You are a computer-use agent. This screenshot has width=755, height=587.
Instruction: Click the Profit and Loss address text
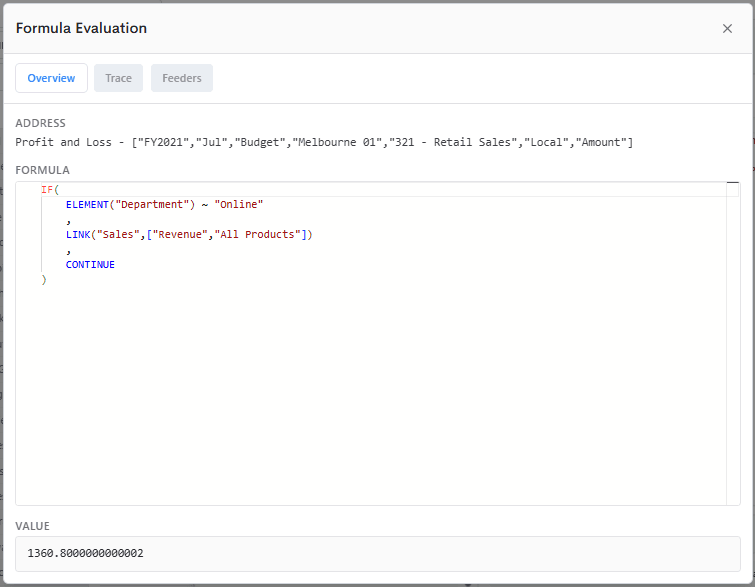[324, 143]
